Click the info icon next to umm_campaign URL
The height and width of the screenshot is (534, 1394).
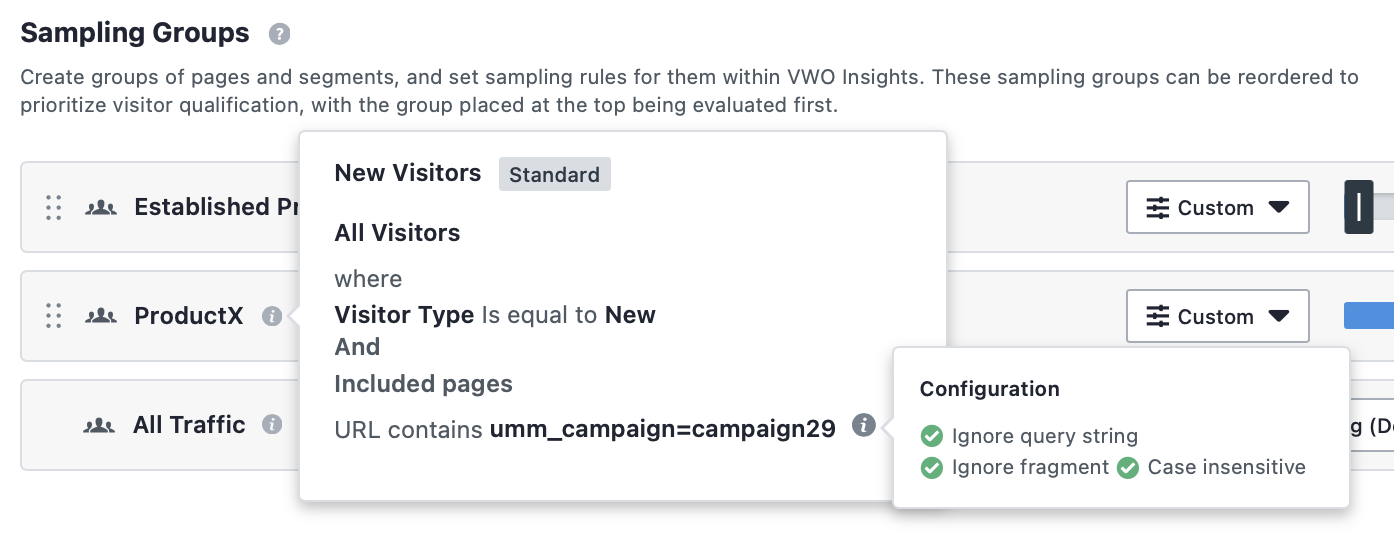(864, 426)
